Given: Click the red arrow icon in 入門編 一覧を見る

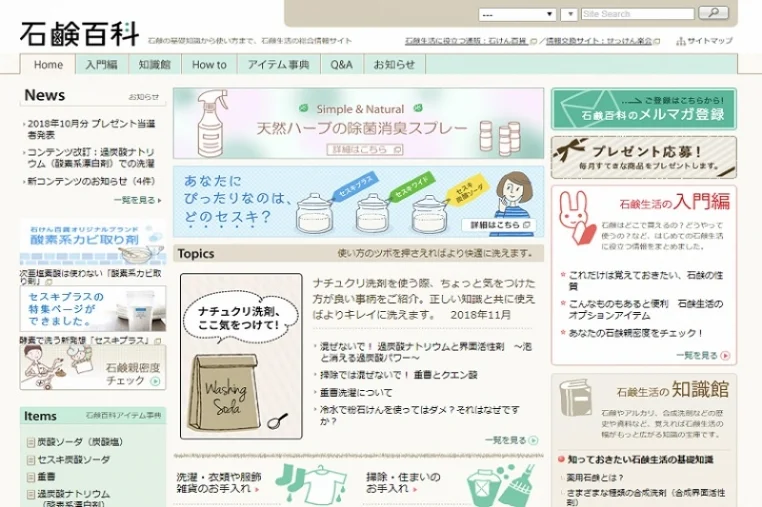Looking at the screenshot, I should point(725,356).
